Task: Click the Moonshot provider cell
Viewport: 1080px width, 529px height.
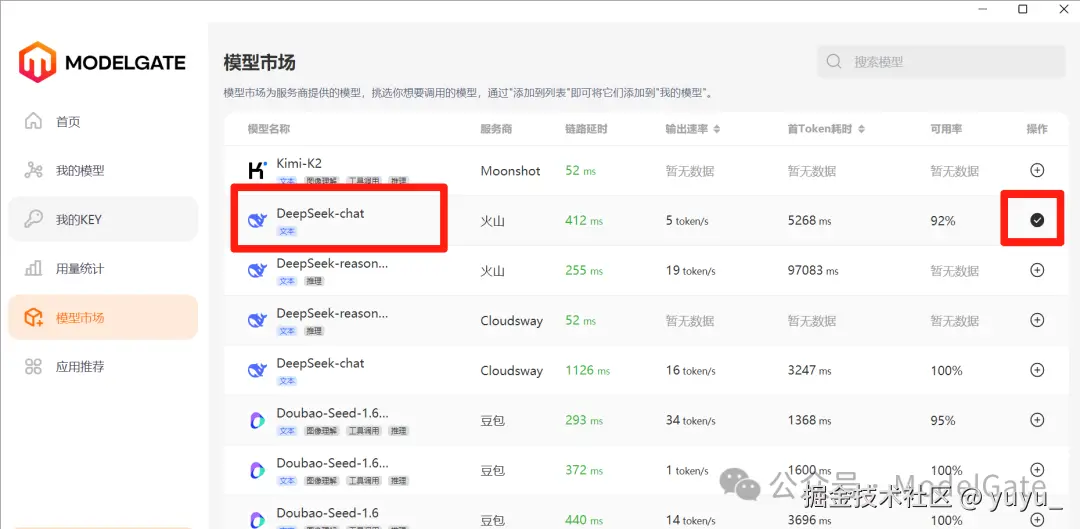Action: click(510, 171)
